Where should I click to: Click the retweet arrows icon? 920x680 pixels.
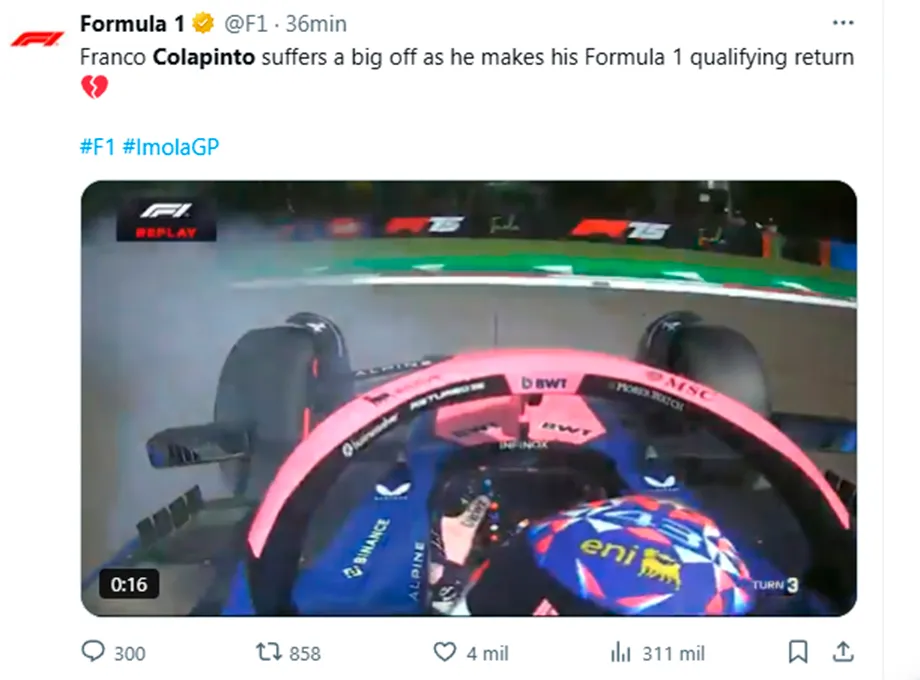tap(269, 652)
